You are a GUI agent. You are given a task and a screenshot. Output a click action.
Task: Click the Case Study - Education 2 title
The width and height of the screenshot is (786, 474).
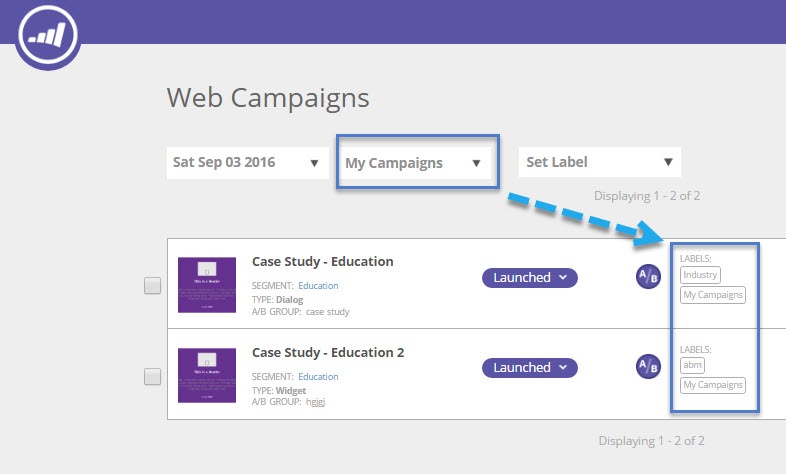pos(328,353)
